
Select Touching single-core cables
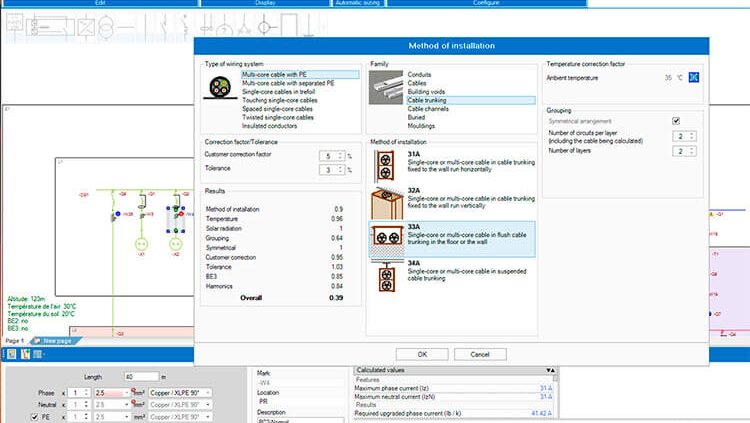pyautogui.click(x=279, y=100)
